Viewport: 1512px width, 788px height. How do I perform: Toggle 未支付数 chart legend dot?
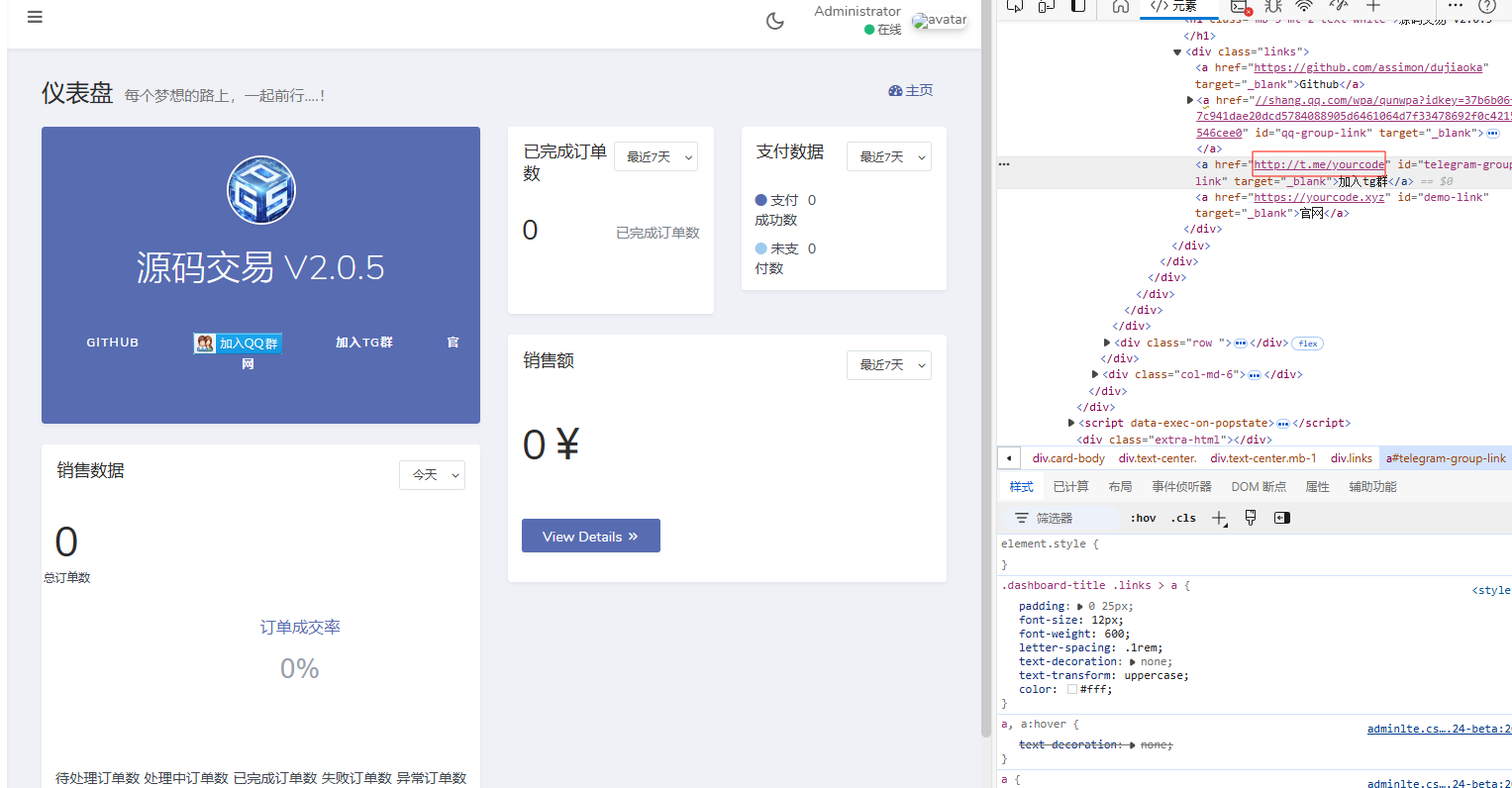pyautogui.click(x=761, y=248)
